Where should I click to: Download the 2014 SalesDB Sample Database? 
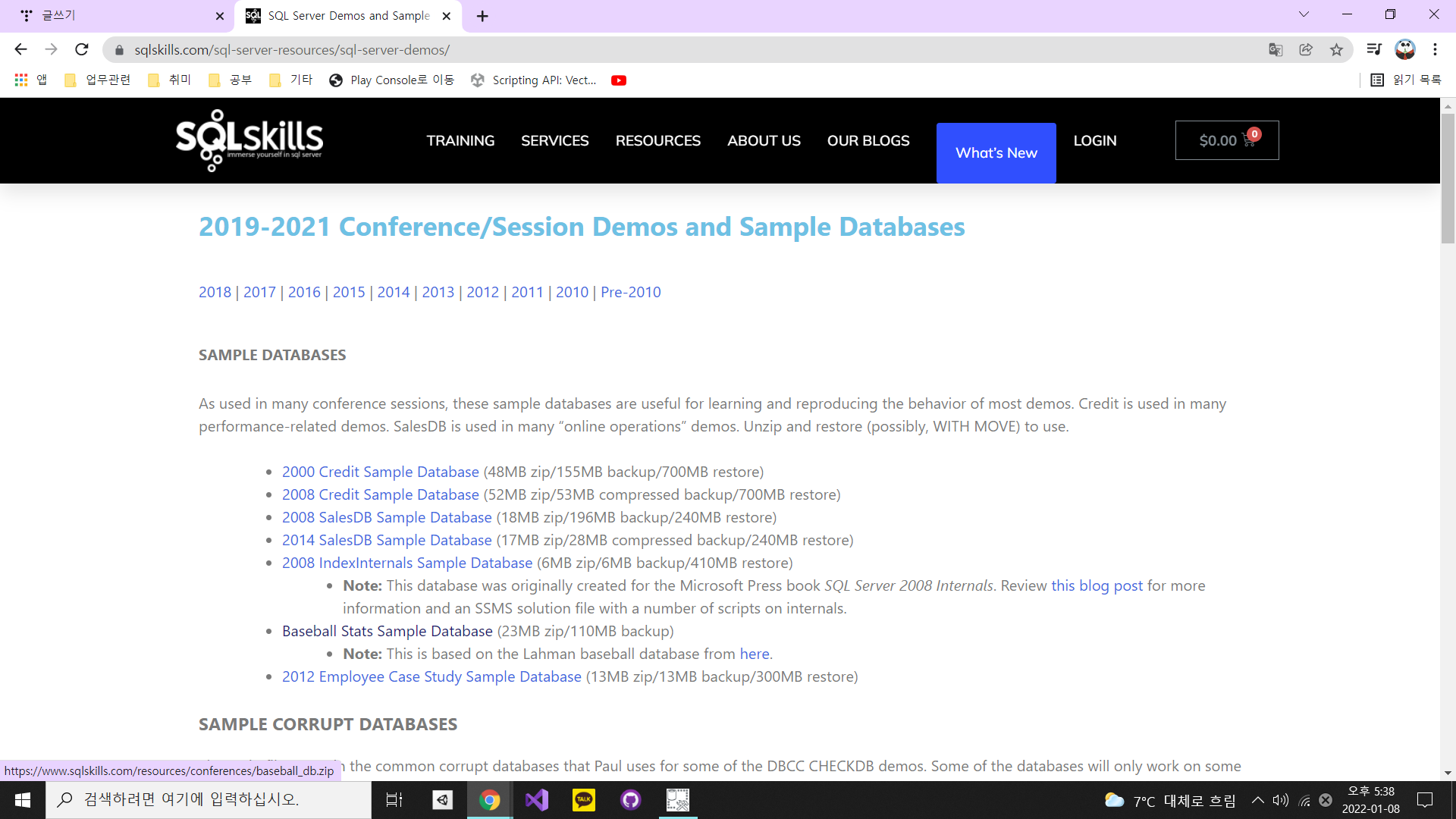(x=387, y=540)
